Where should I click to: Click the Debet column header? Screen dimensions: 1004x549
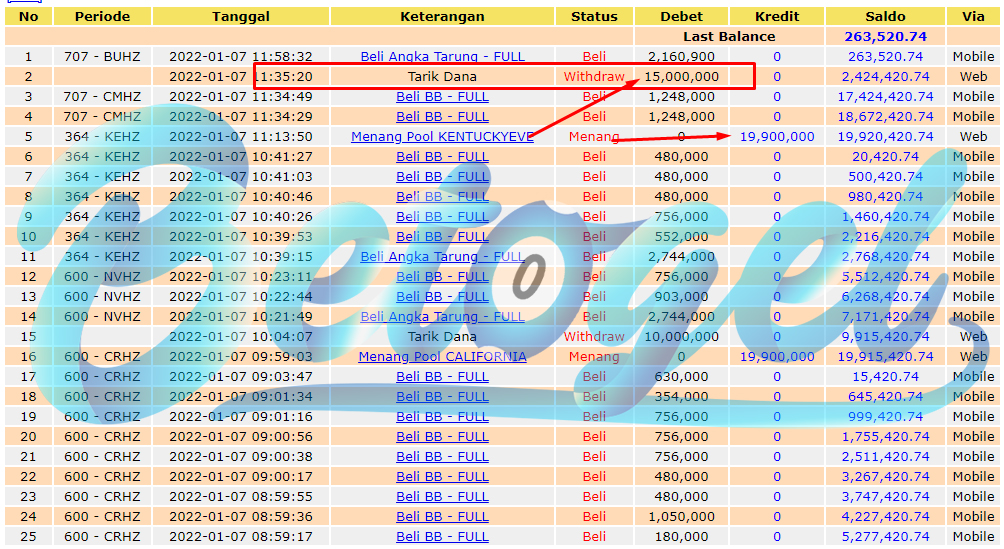click(681, 17)
